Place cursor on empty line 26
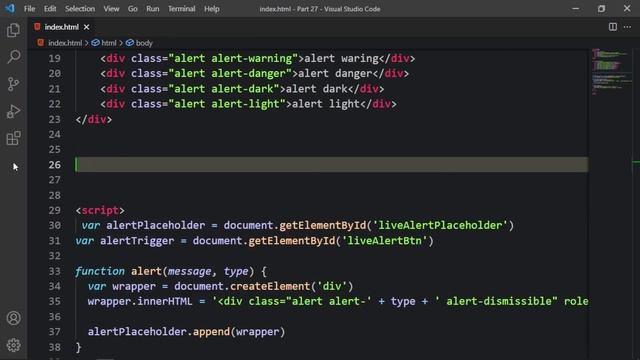Viewport: 640px width, 360px height. pyautogui.click(x=331, y=164)
